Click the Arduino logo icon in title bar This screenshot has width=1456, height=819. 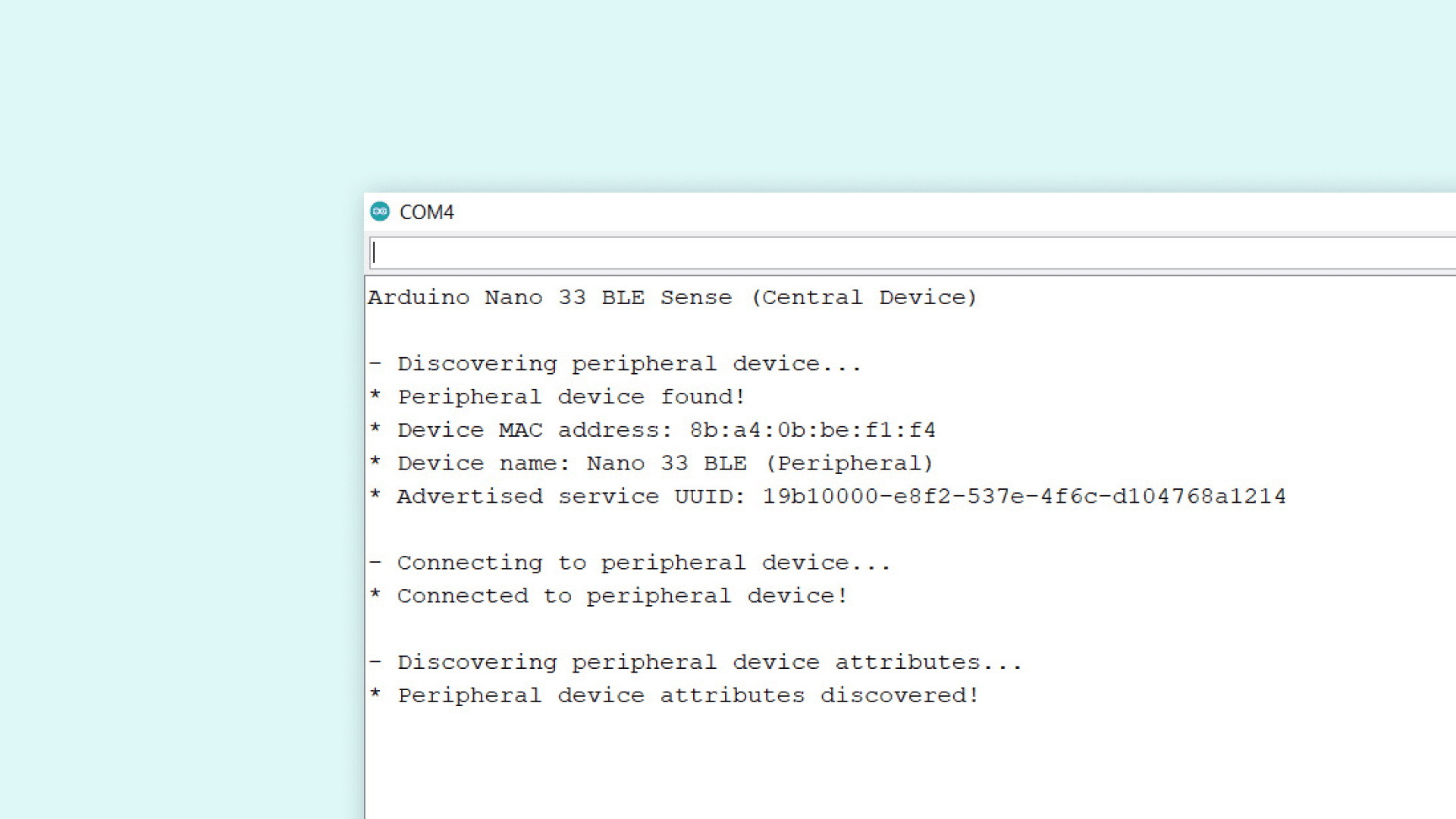coord(380,212)
